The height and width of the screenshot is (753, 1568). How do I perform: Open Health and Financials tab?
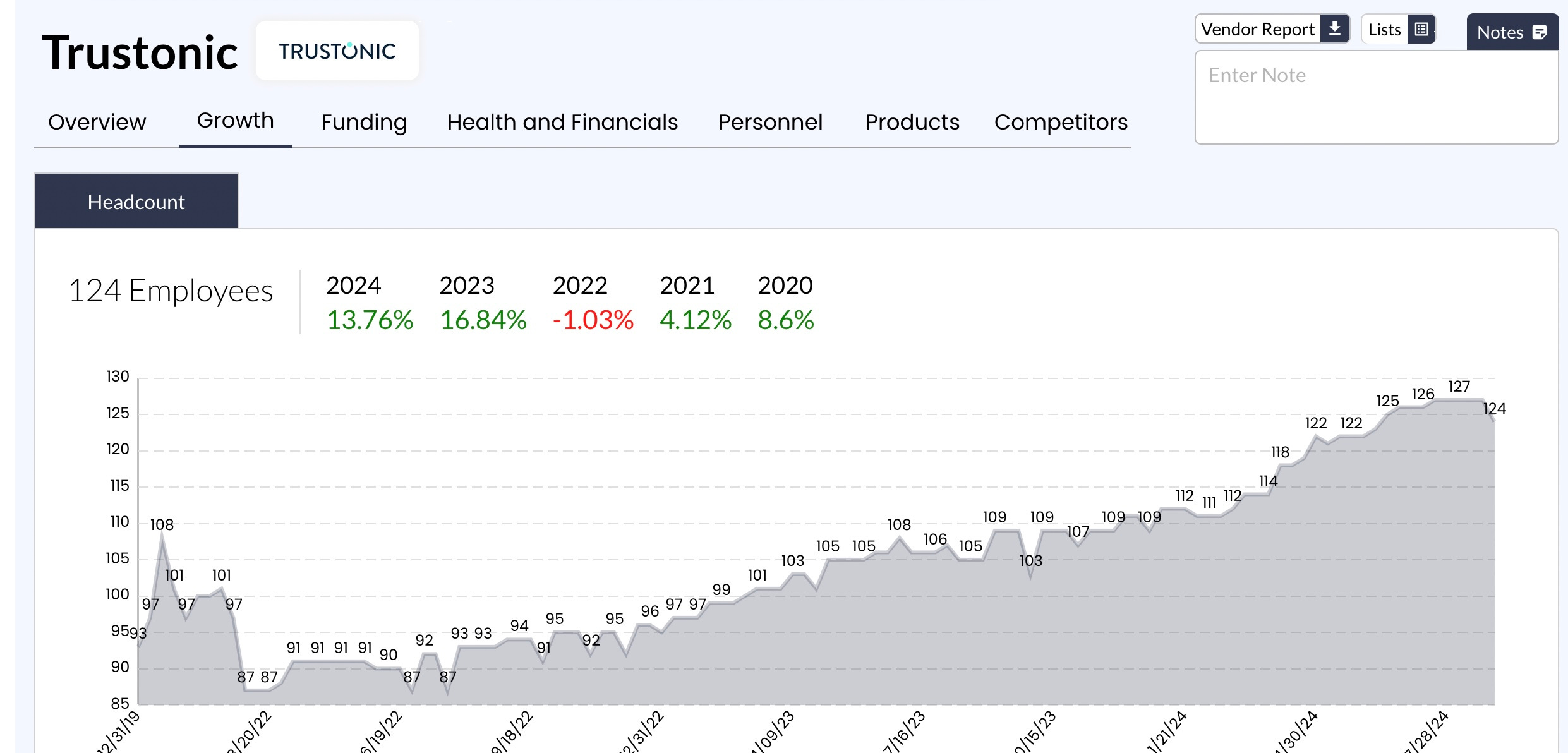[562, 122]
